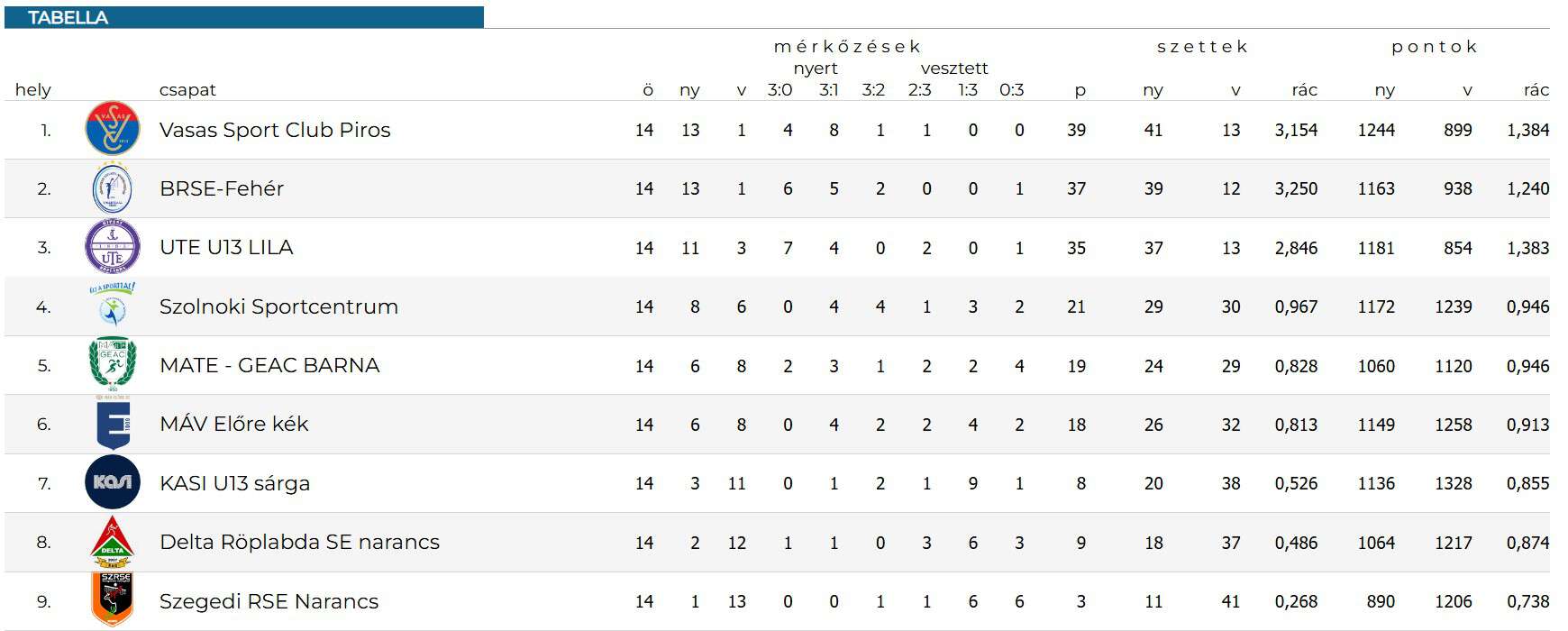Click the mérkőzések column group header
The image size is (1568, 631).
pos(847,47)
